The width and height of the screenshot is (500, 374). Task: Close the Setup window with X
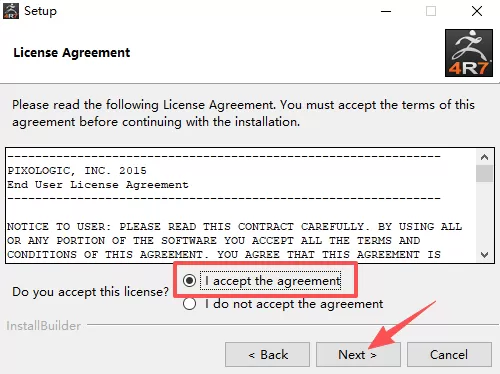477,11
